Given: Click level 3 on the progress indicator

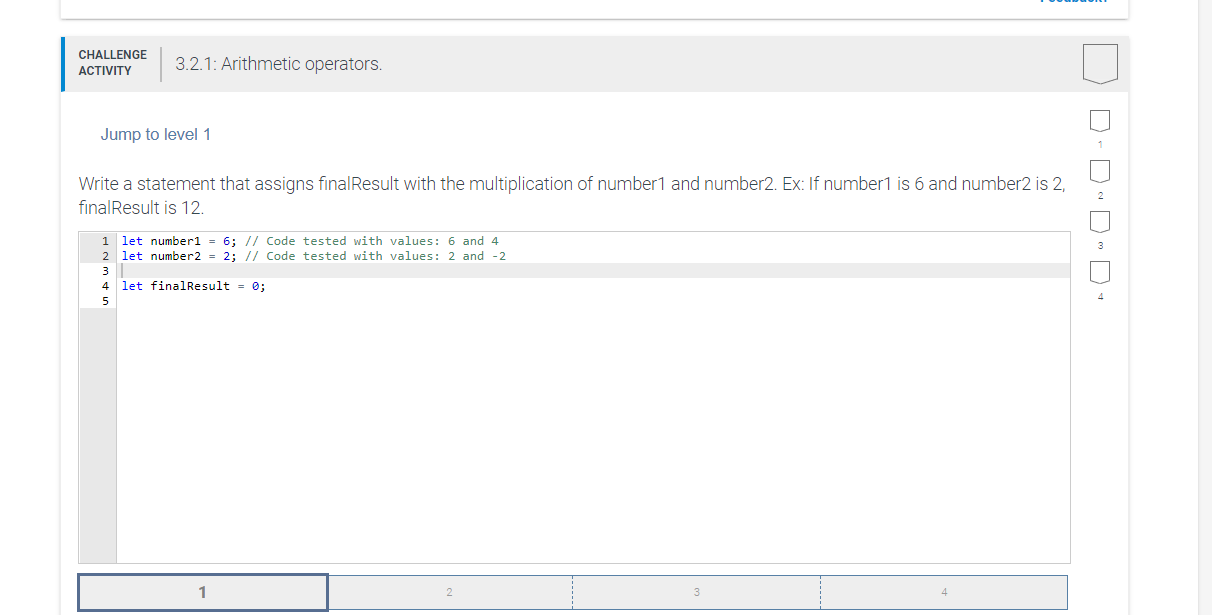Looking at the screenshot, I should [x=697, y=591].
